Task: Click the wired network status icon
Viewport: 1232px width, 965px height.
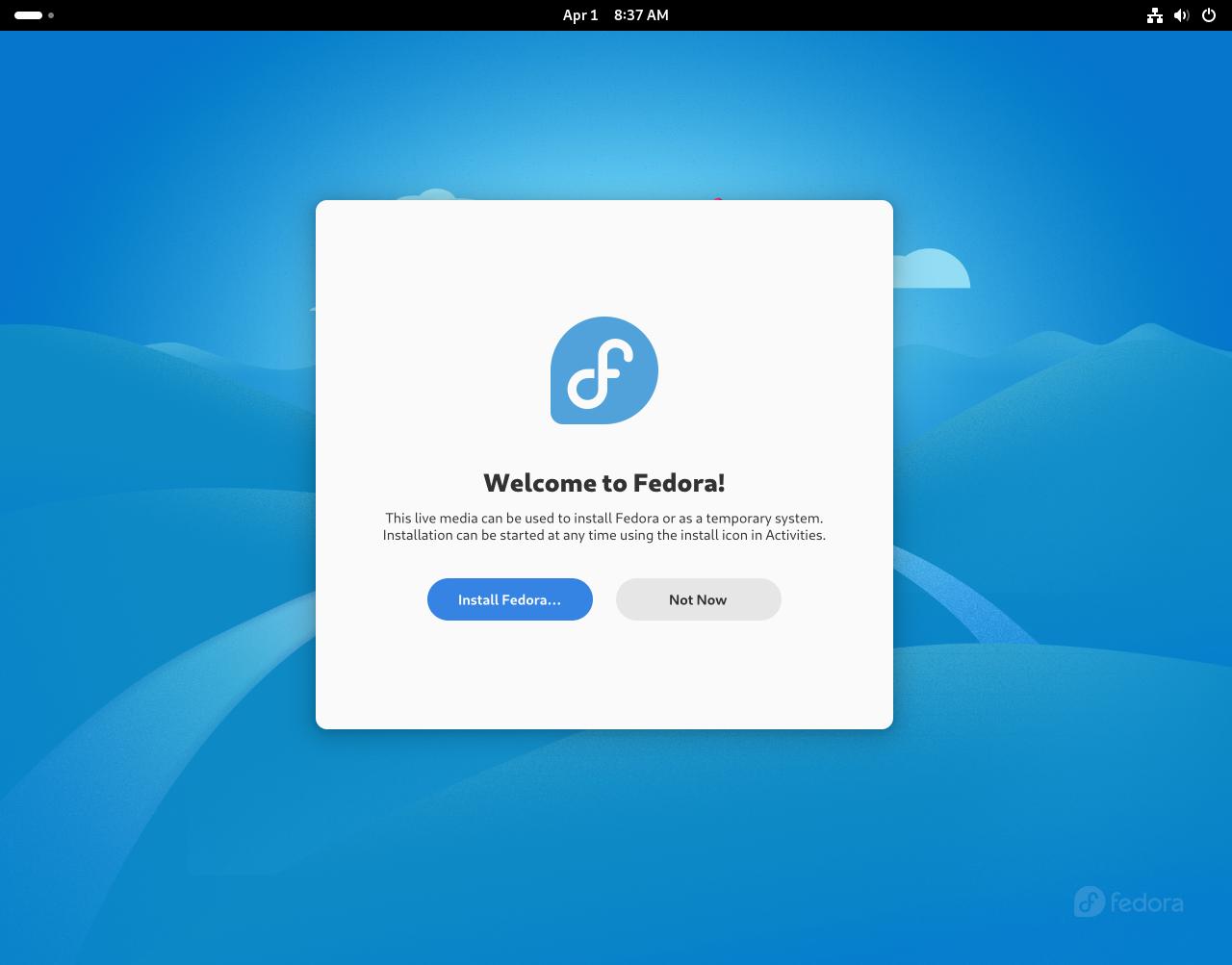Action: tap(1155, 15)
